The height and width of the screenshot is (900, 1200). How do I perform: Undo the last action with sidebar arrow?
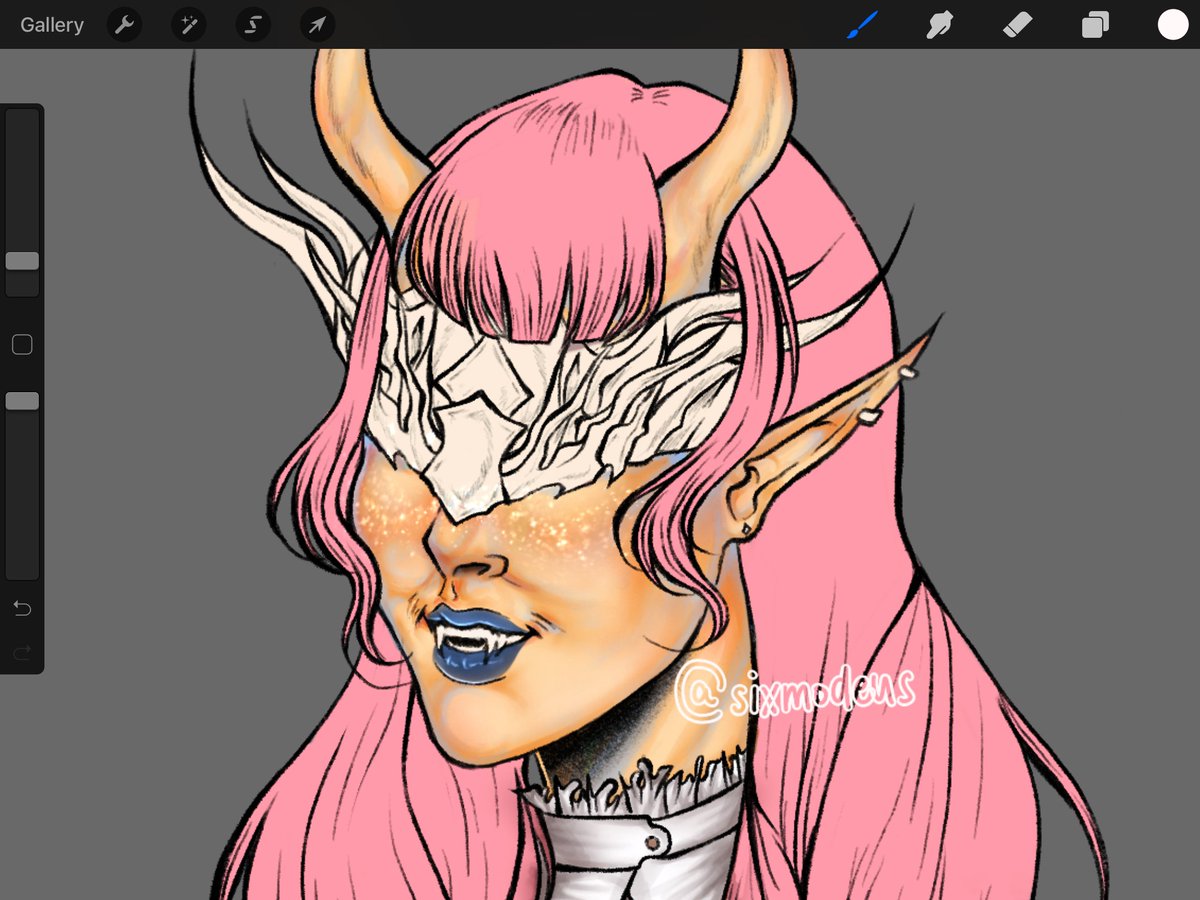22,608
